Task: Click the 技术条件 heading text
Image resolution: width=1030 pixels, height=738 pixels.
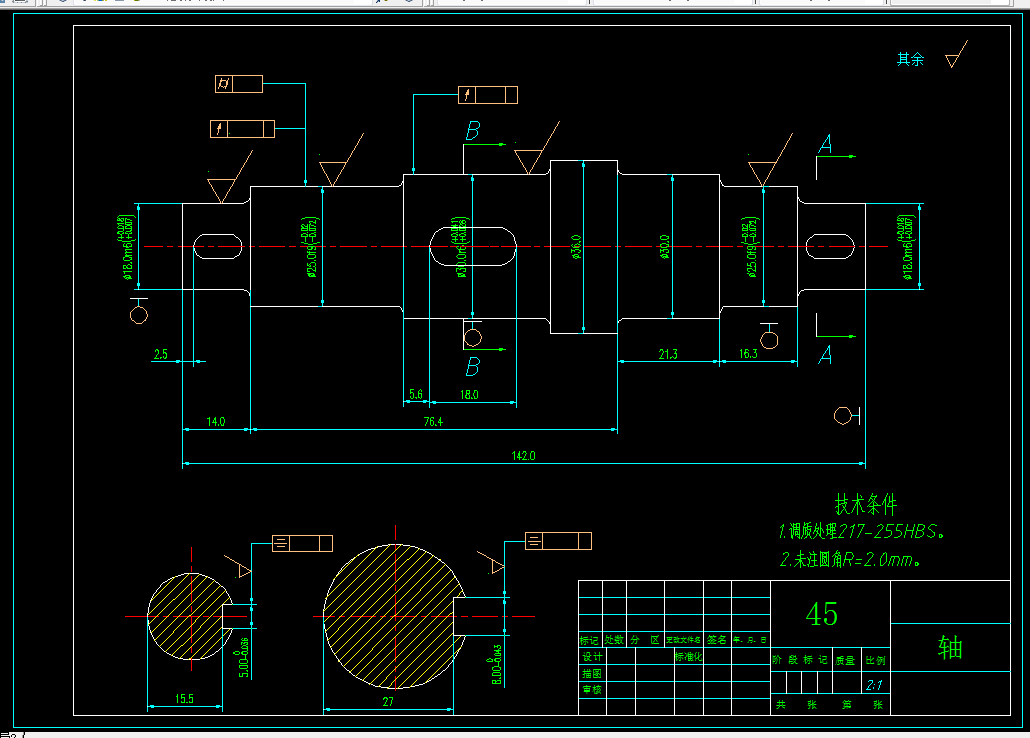Action: pos(865,505)
